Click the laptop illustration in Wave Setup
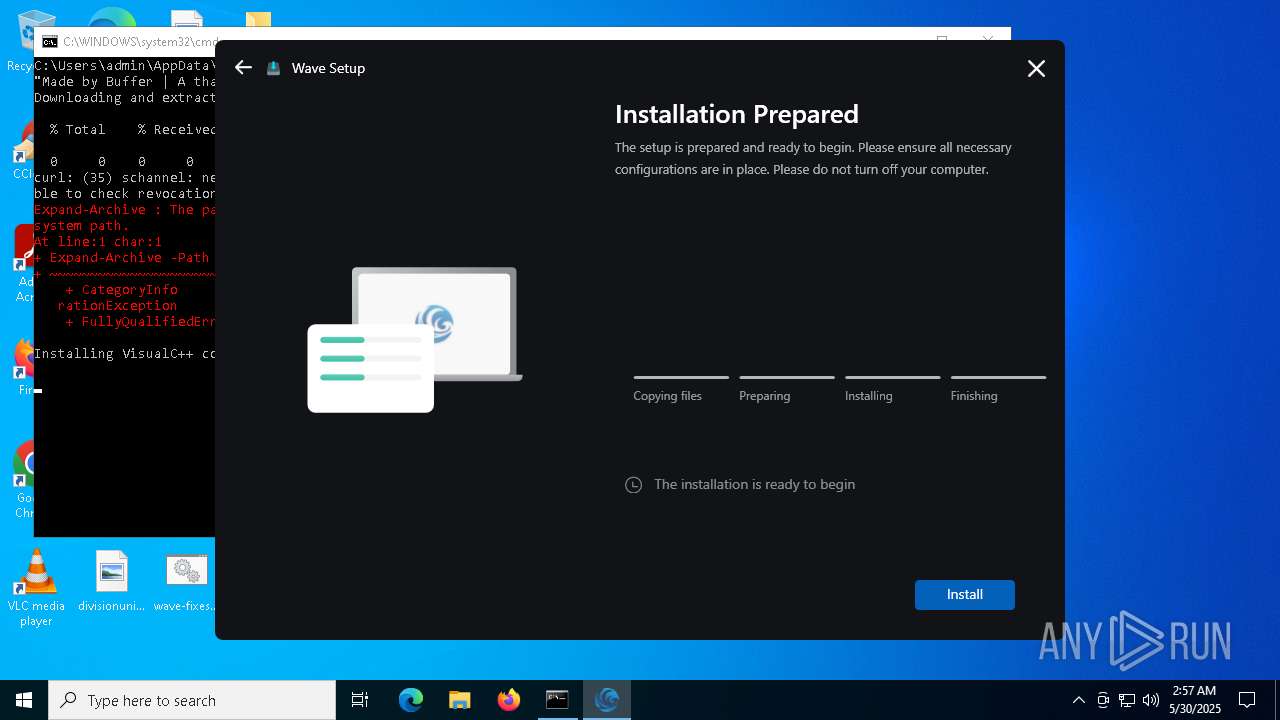The height and width of the screenshot is (720, 1280). 415,339
